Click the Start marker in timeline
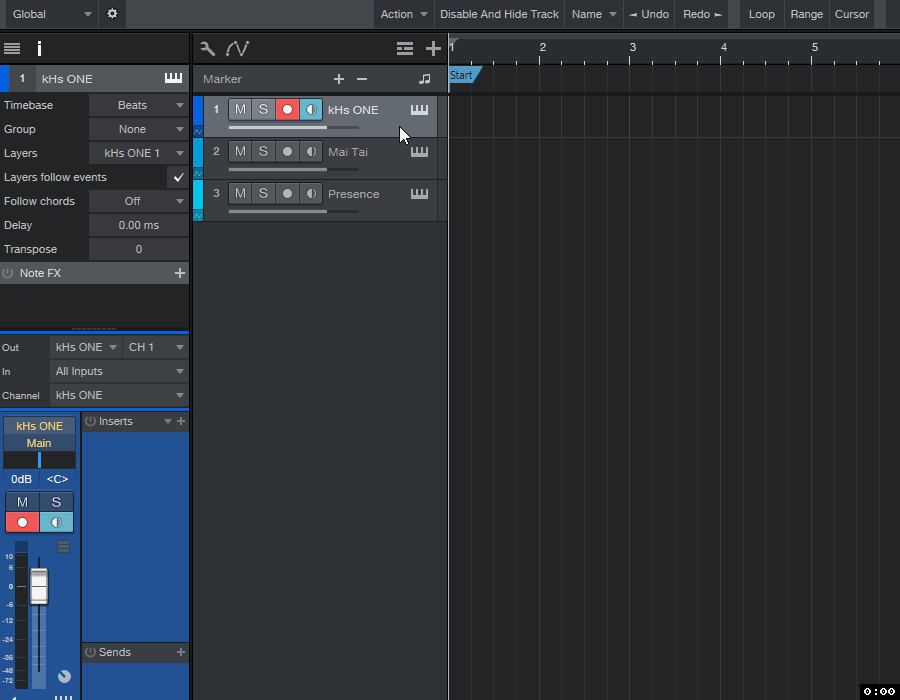This screenshot has width=900, height=700. pos(464,75)
